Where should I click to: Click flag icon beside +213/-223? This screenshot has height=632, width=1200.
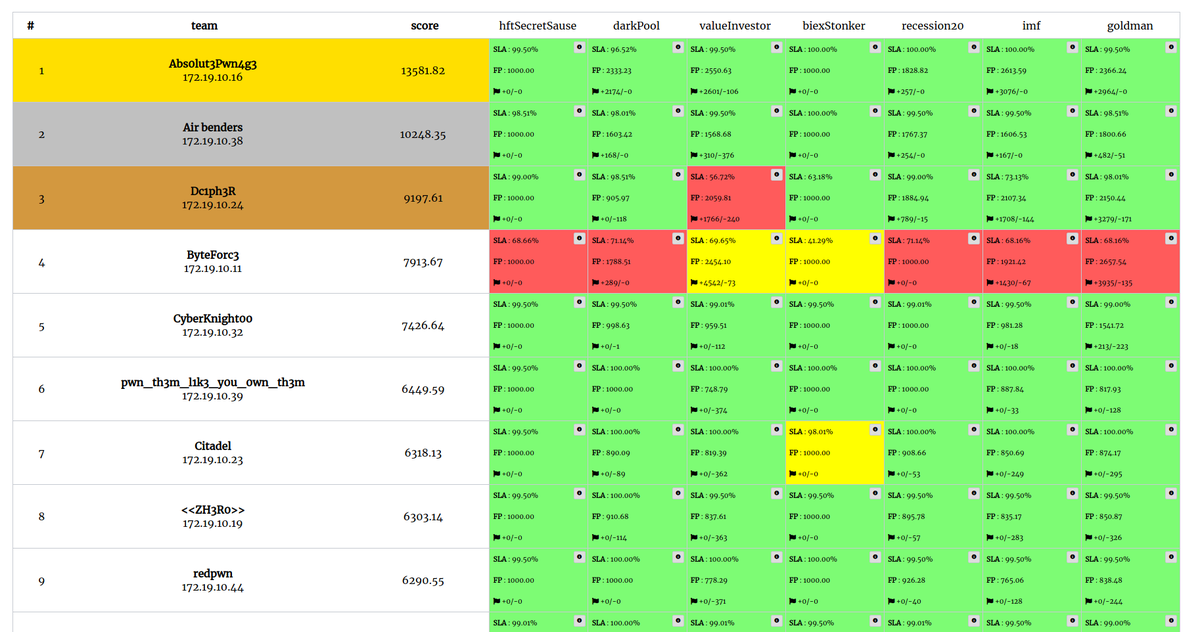point(1088,347)
